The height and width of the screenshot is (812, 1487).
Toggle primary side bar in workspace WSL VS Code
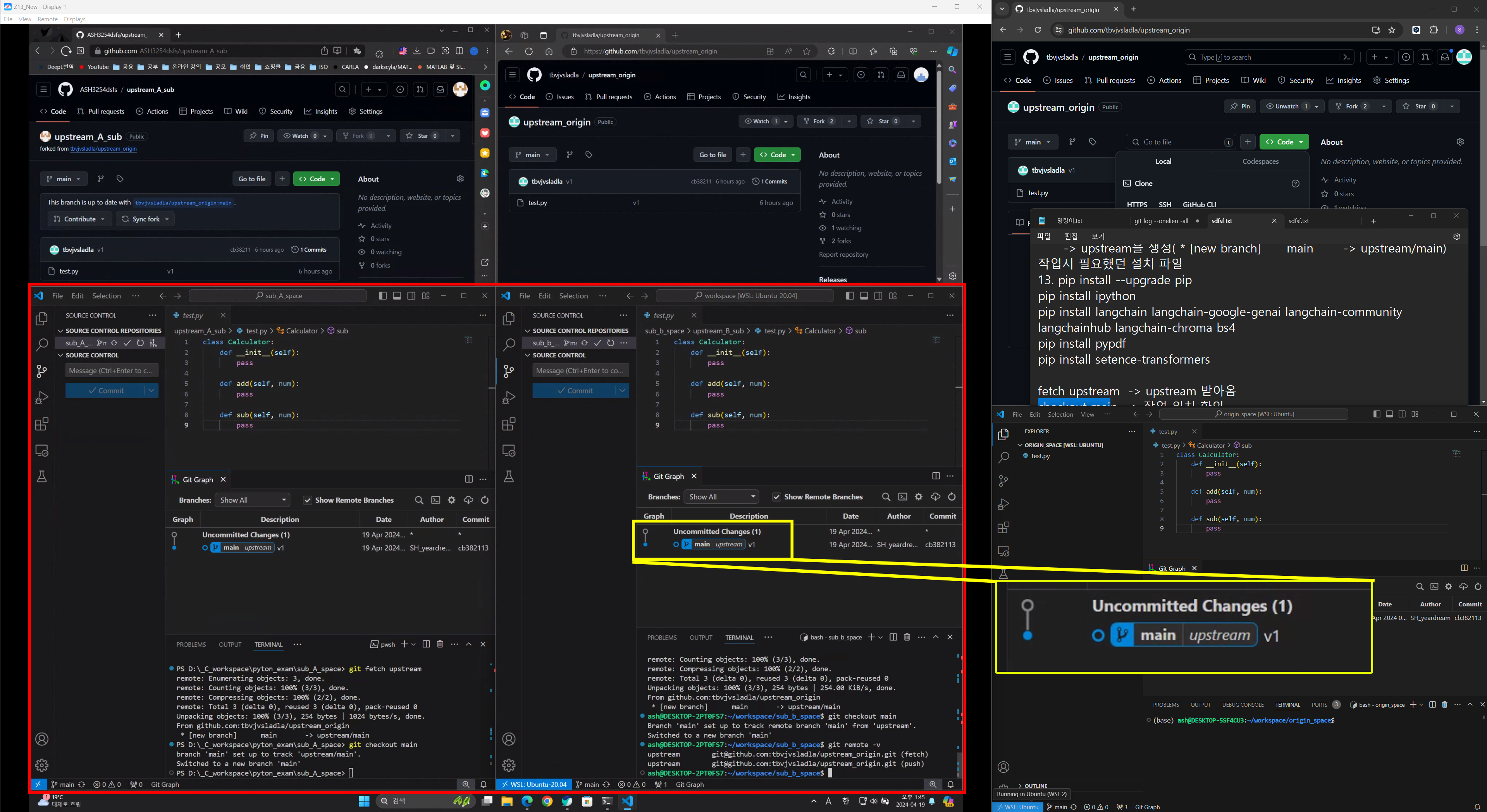point(850,295)
